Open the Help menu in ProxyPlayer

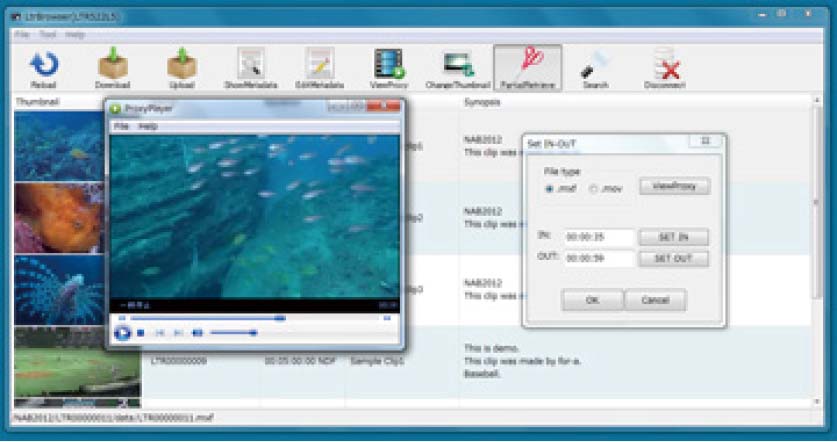[148, 127]
